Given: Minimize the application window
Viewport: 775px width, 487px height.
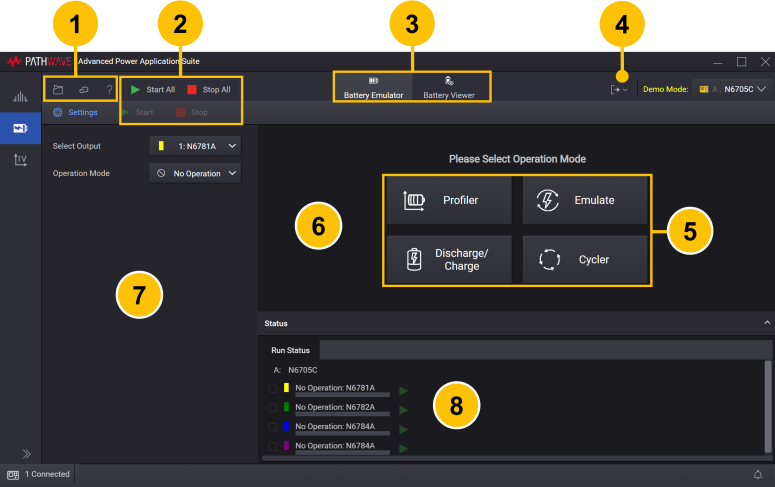Looking at the screenshot, I should click(718, 63).
